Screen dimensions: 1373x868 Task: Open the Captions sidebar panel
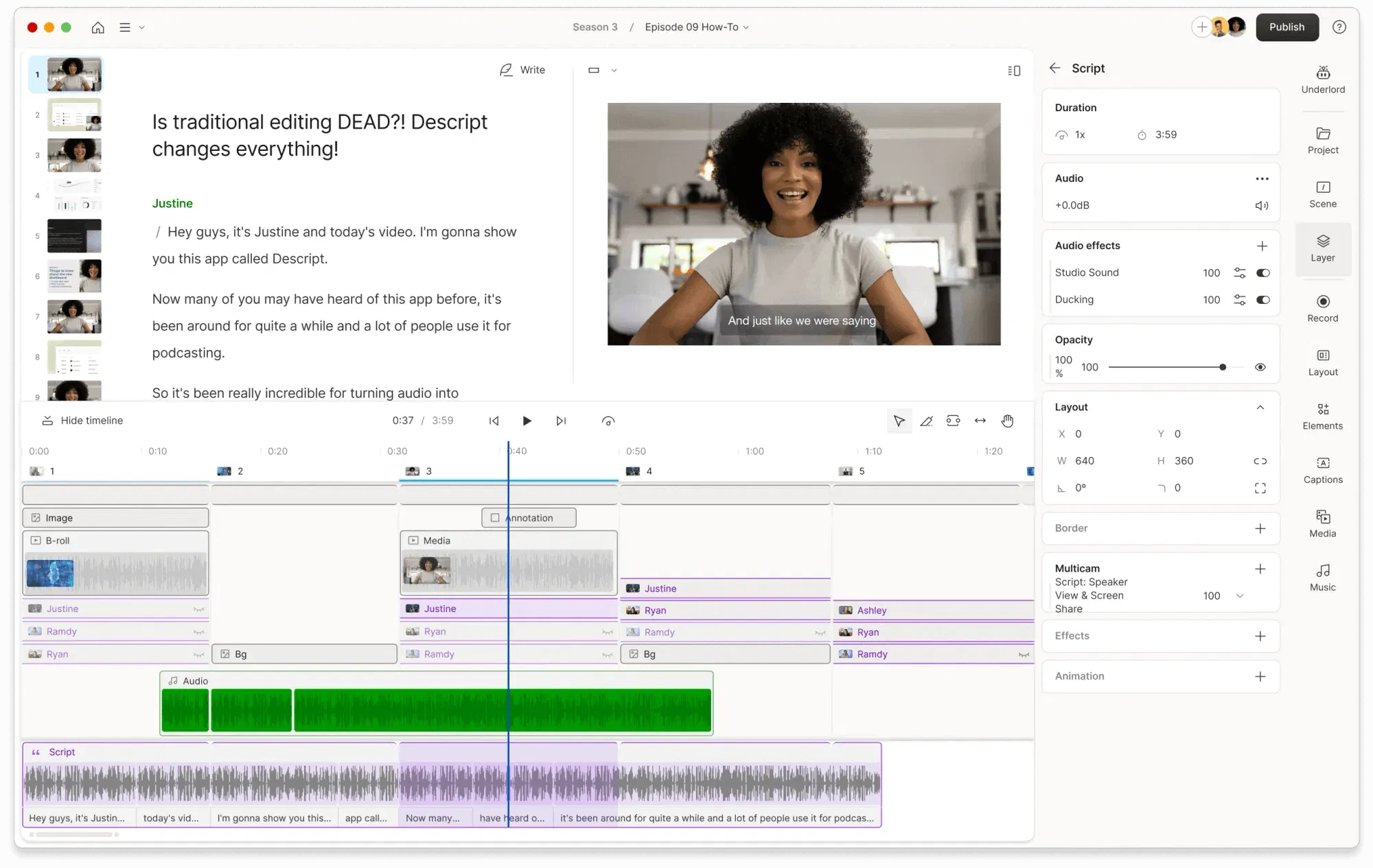pos(1322,469)
